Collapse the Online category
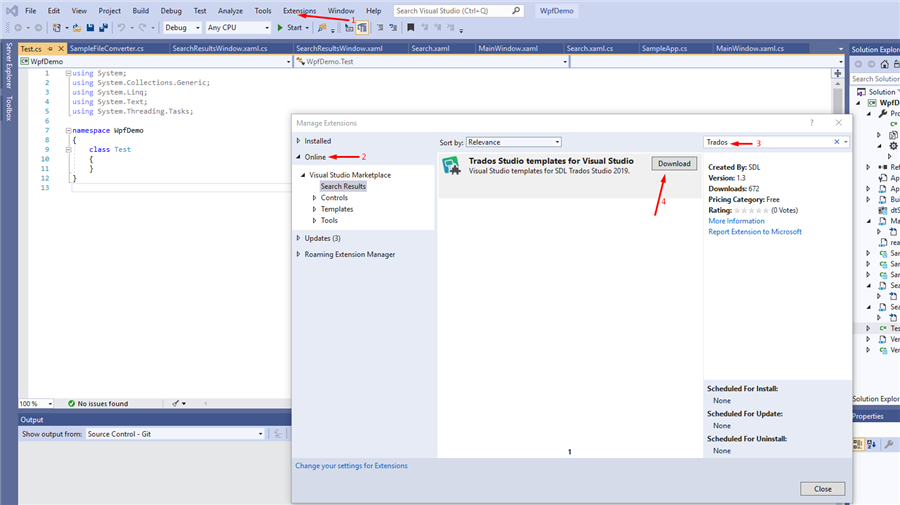 point(298,157)
